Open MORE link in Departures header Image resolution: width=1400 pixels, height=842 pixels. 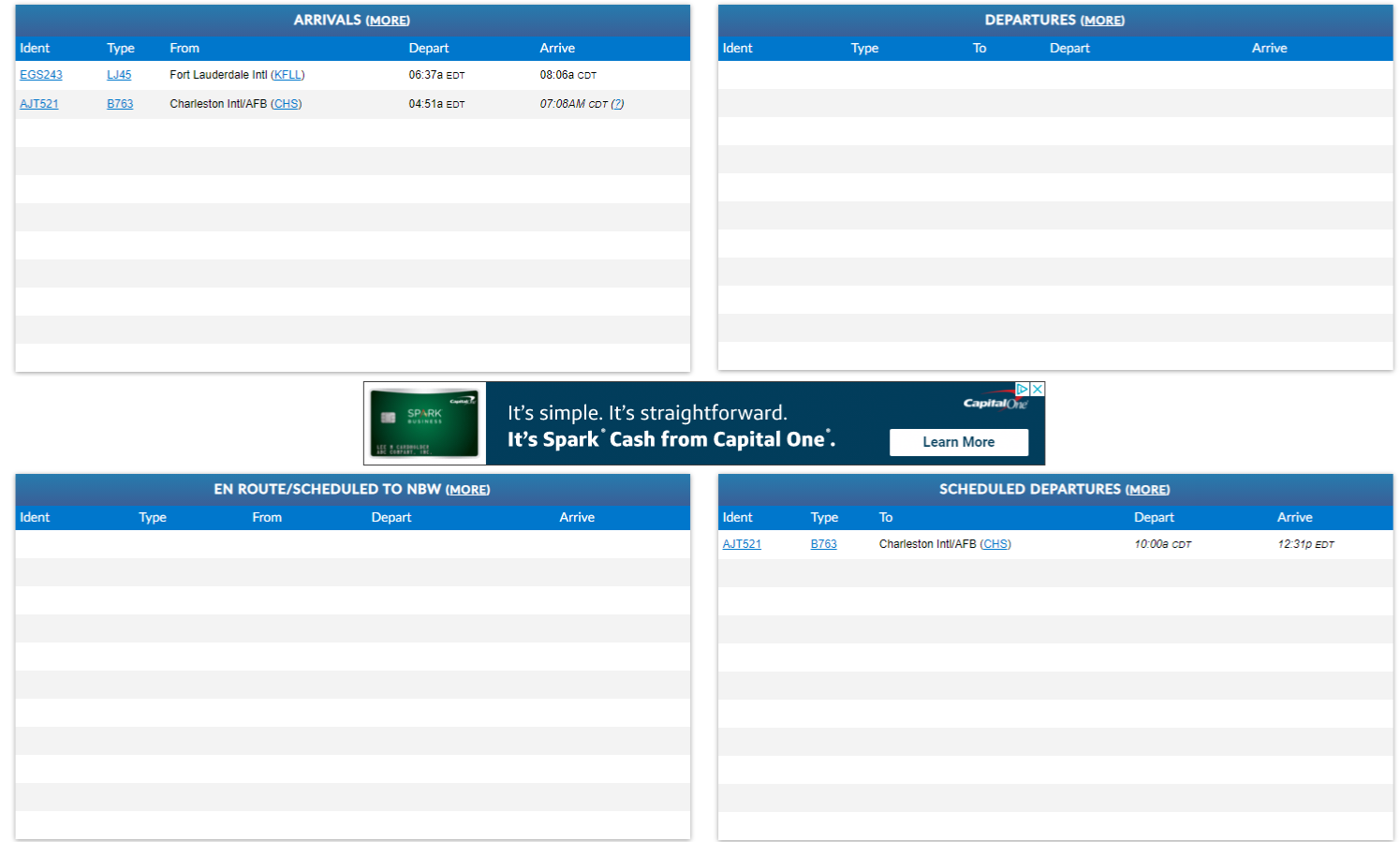pos(1102,21)
